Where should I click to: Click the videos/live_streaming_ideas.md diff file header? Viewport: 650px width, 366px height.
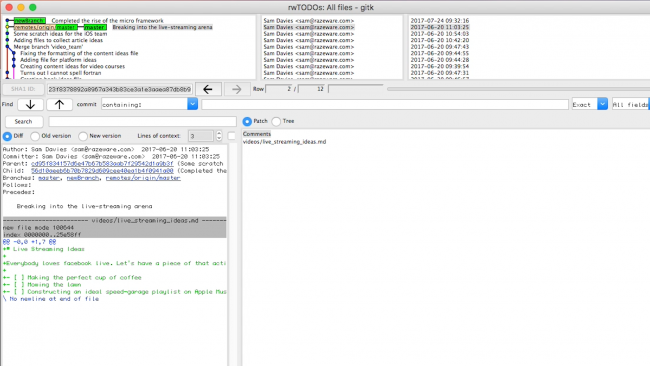[114, 221]
